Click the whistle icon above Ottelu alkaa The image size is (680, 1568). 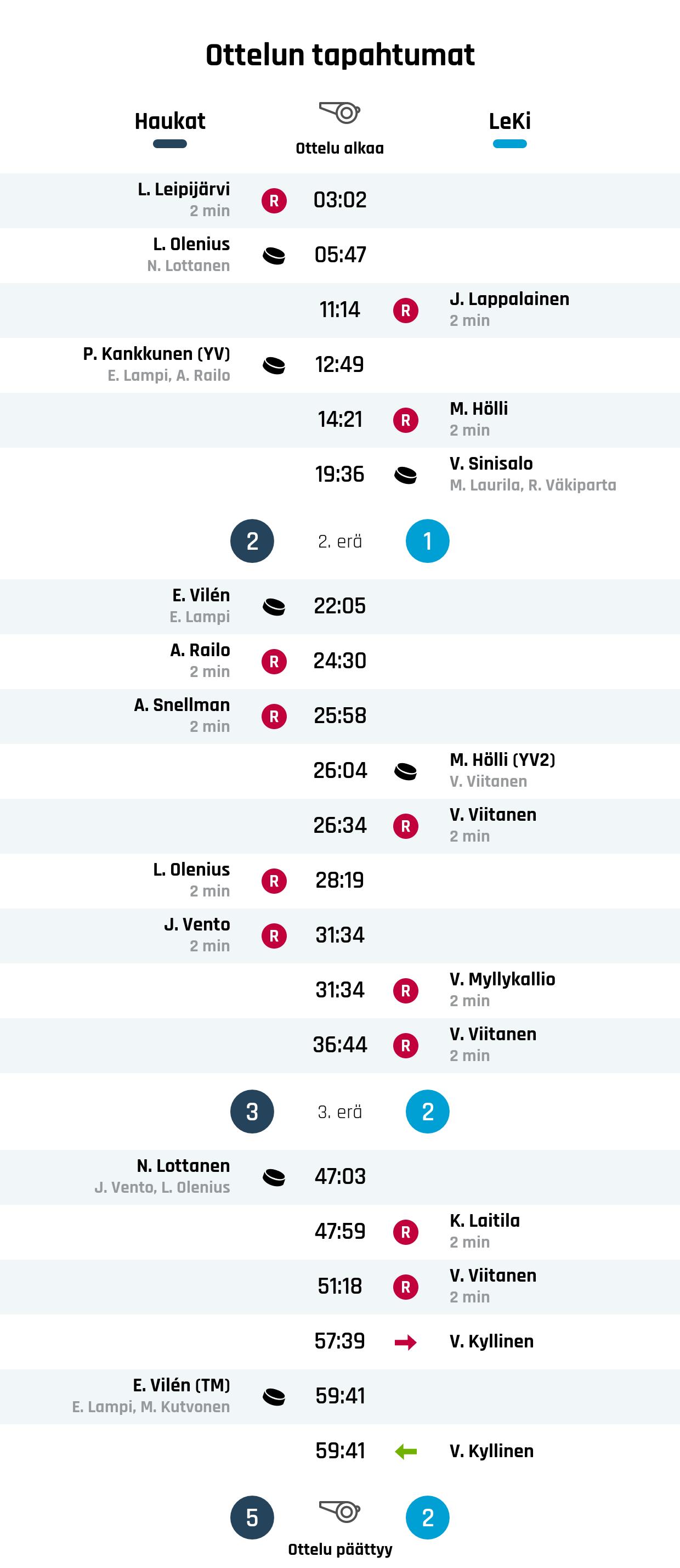[339, 112]
